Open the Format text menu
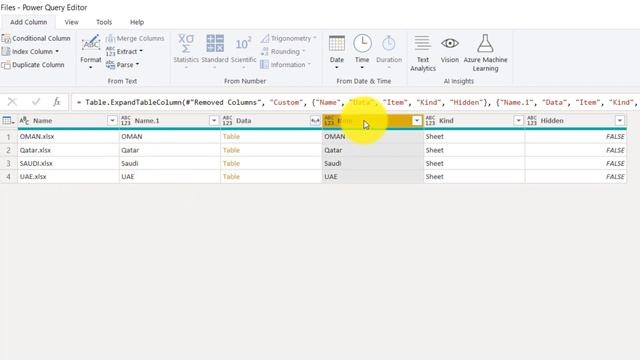The width and height of the screenshot is (640, 360). [x=91, y=52]
